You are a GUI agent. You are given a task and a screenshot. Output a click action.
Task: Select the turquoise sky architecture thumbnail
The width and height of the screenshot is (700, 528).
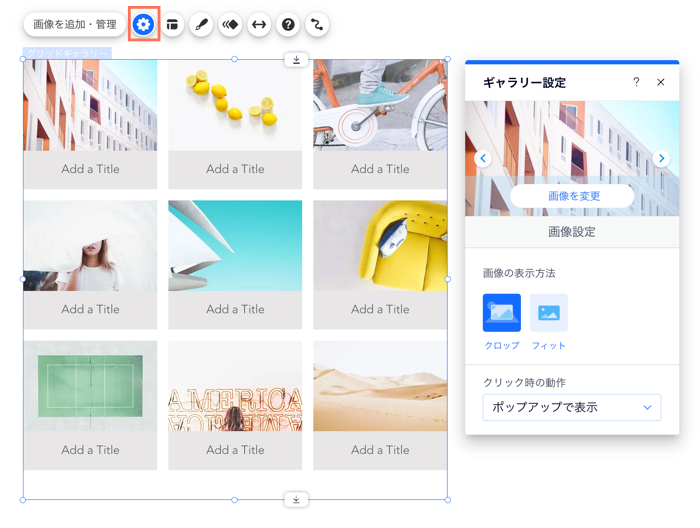point(235,245)
